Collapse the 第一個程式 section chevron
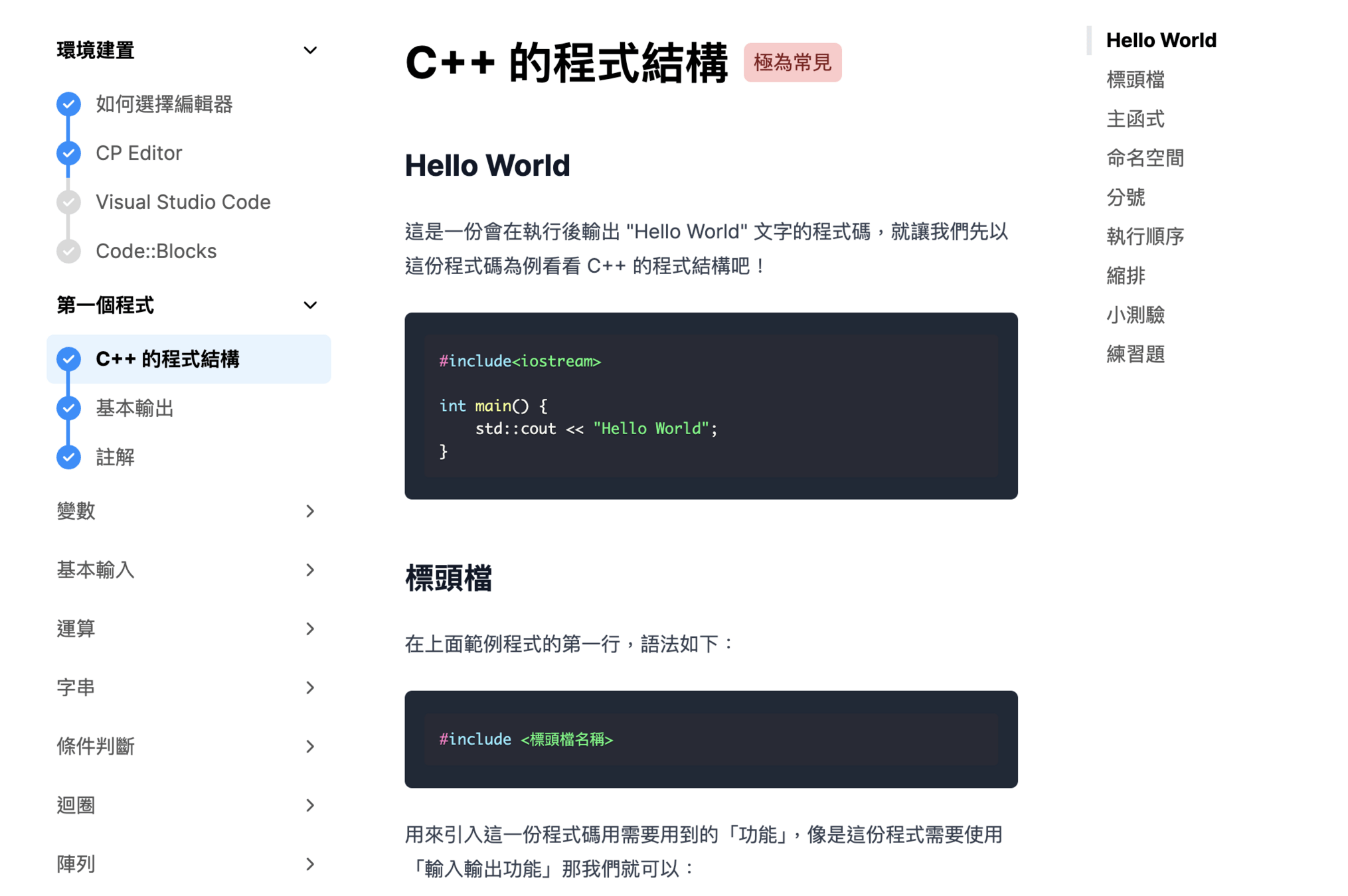The height and width of the screenshot is (896, 1348). tap(309, 305)
